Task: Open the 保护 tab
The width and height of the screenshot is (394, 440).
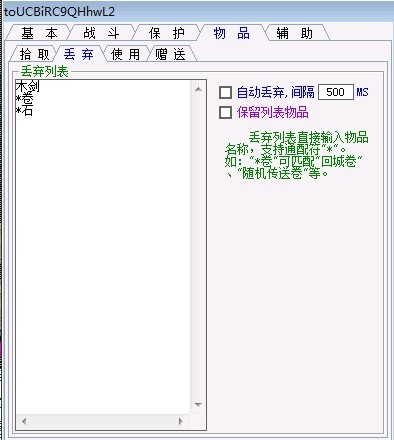Action: coord(166,33)
